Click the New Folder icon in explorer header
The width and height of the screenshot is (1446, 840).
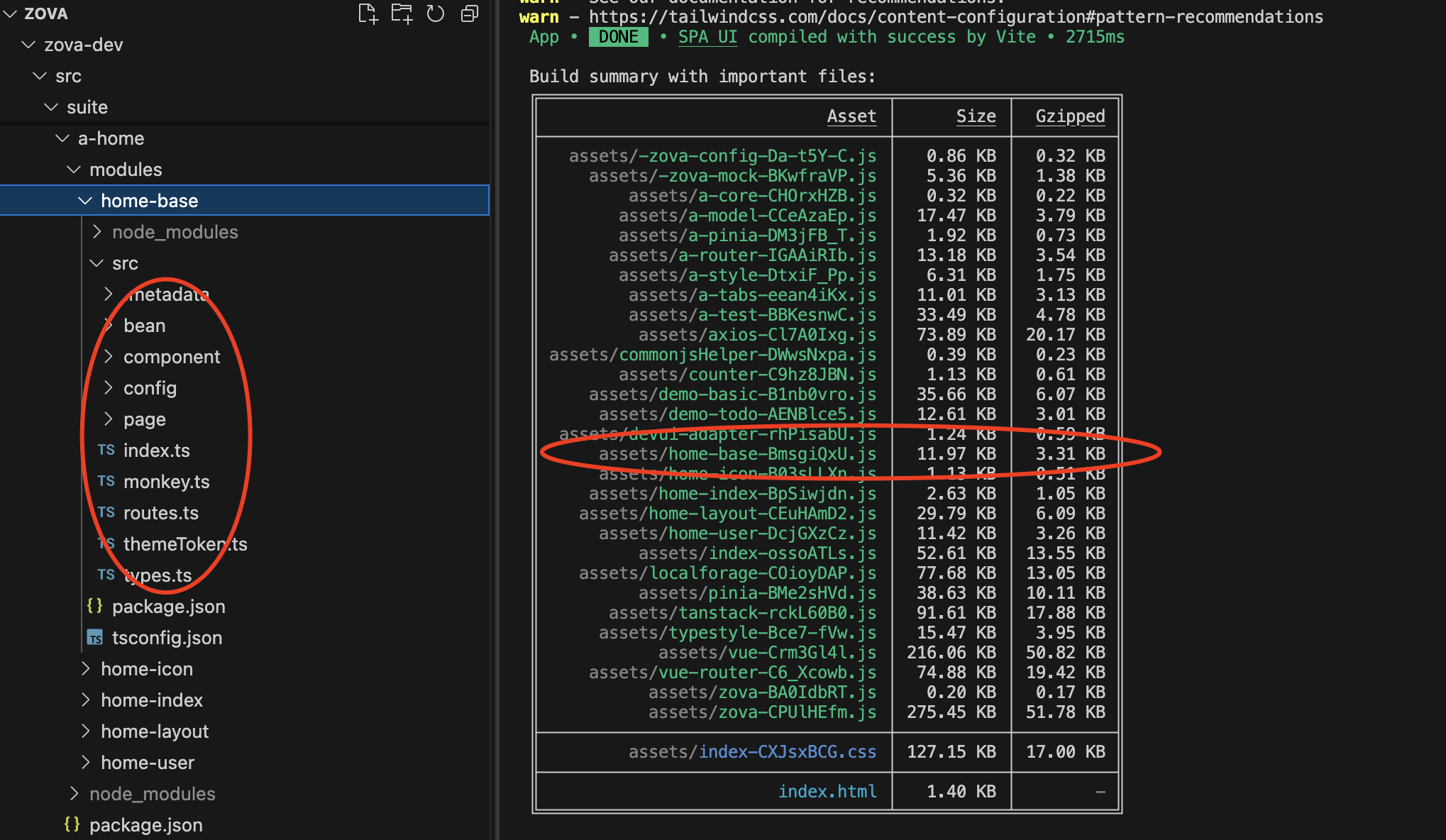pyautogui.click(x=402, y=13)
